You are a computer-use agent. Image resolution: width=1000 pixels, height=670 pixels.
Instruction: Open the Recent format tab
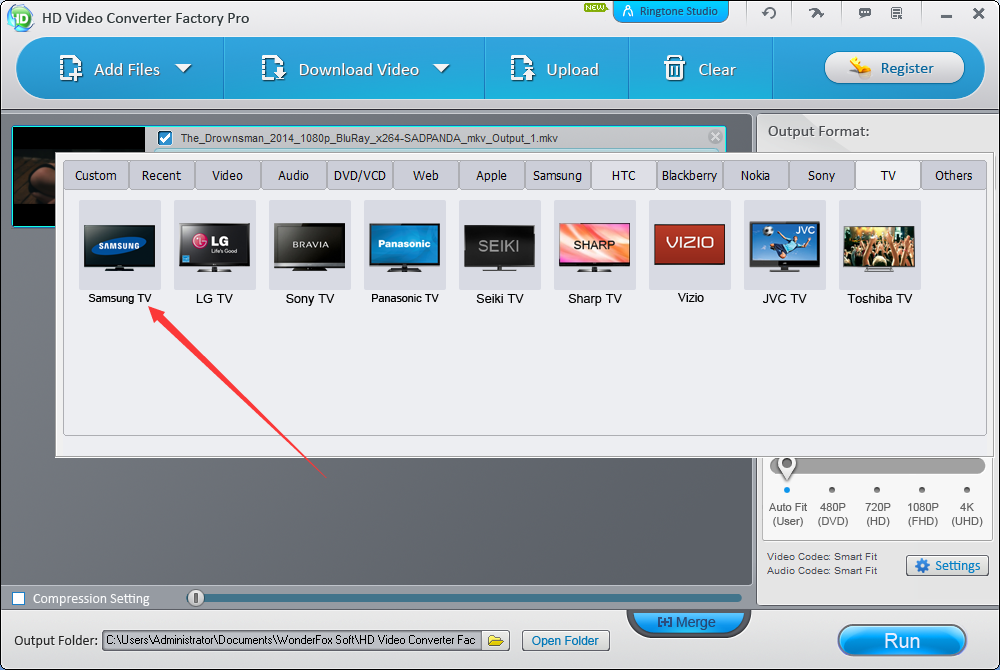coord(161,175)
